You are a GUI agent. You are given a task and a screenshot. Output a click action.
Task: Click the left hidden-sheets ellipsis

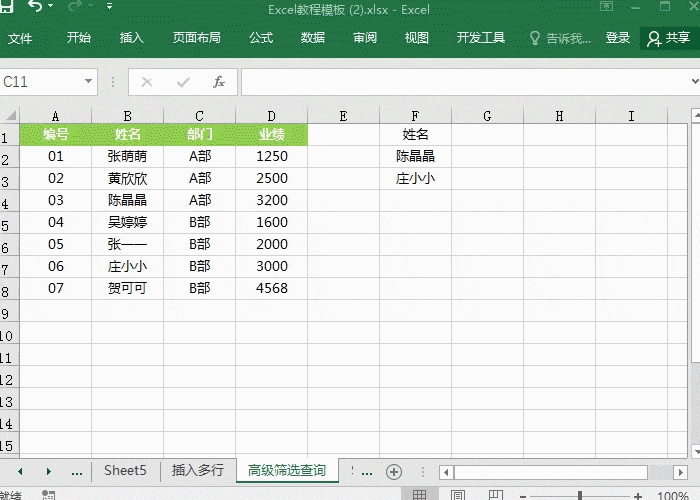77,472
